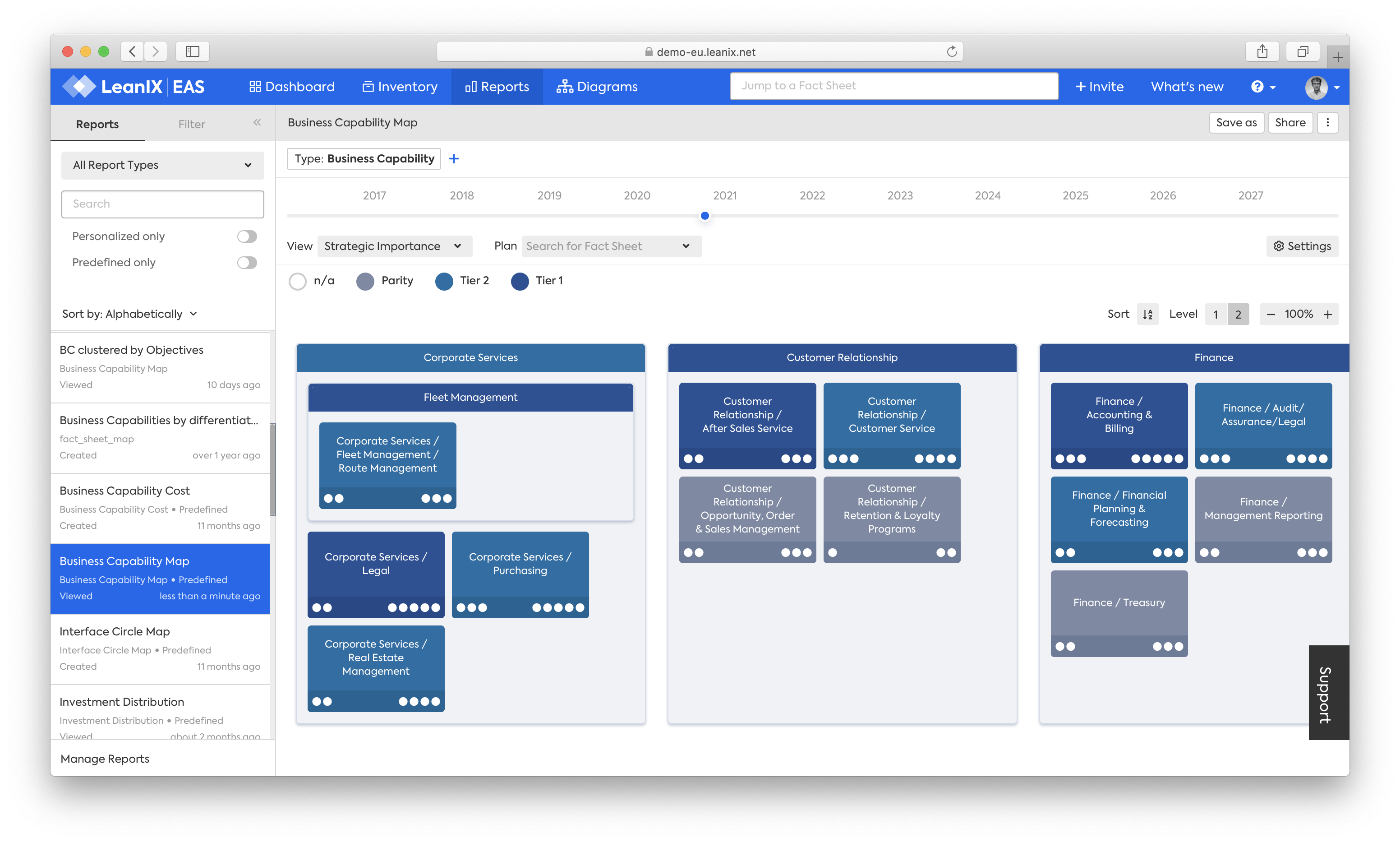The height and width of the screenshot is (843, 1400).
Task: Click the Filter tab
Action: coord(191,124)
